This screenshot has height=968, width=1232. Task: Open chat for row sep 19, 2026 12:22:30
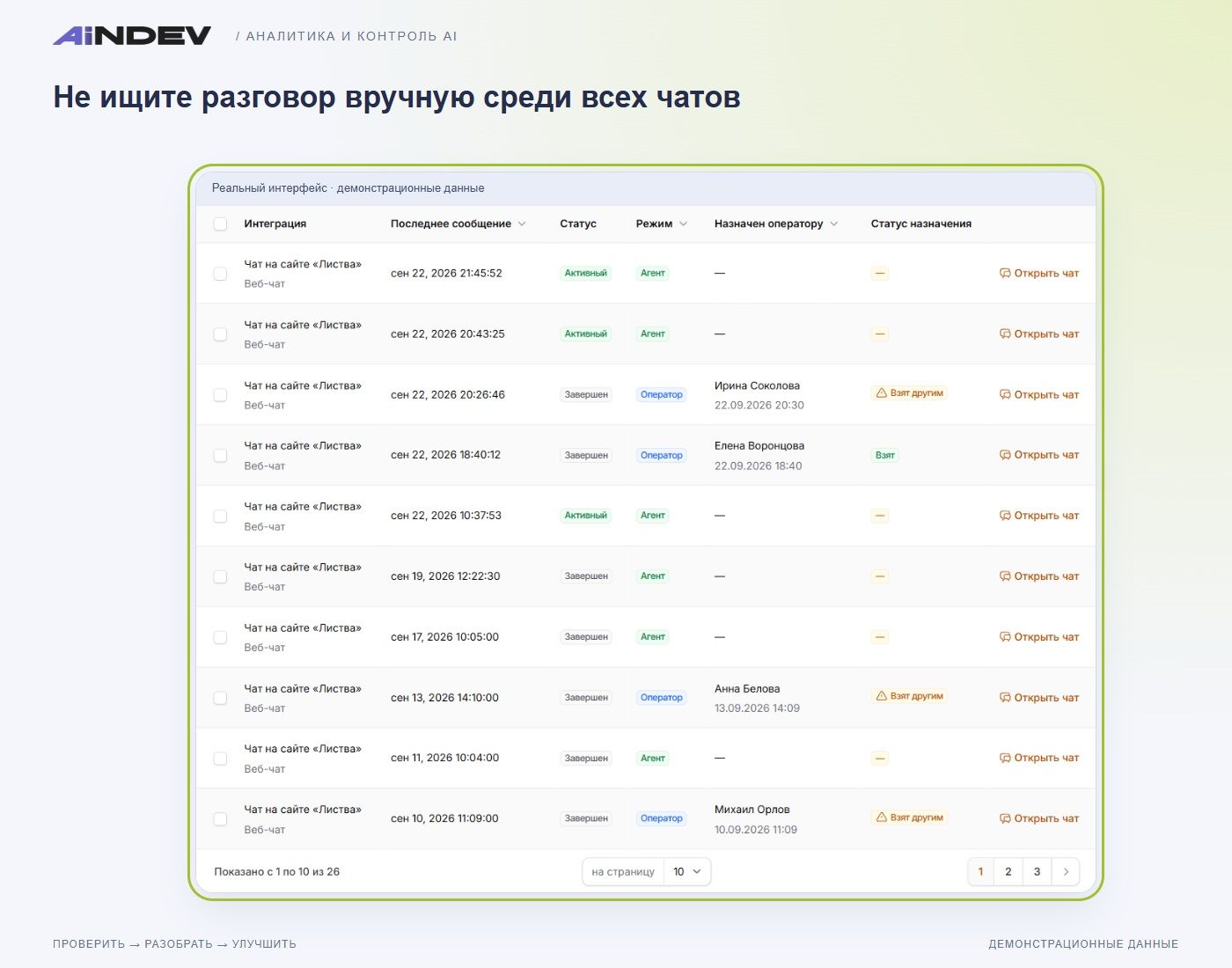click(1039, 576)
